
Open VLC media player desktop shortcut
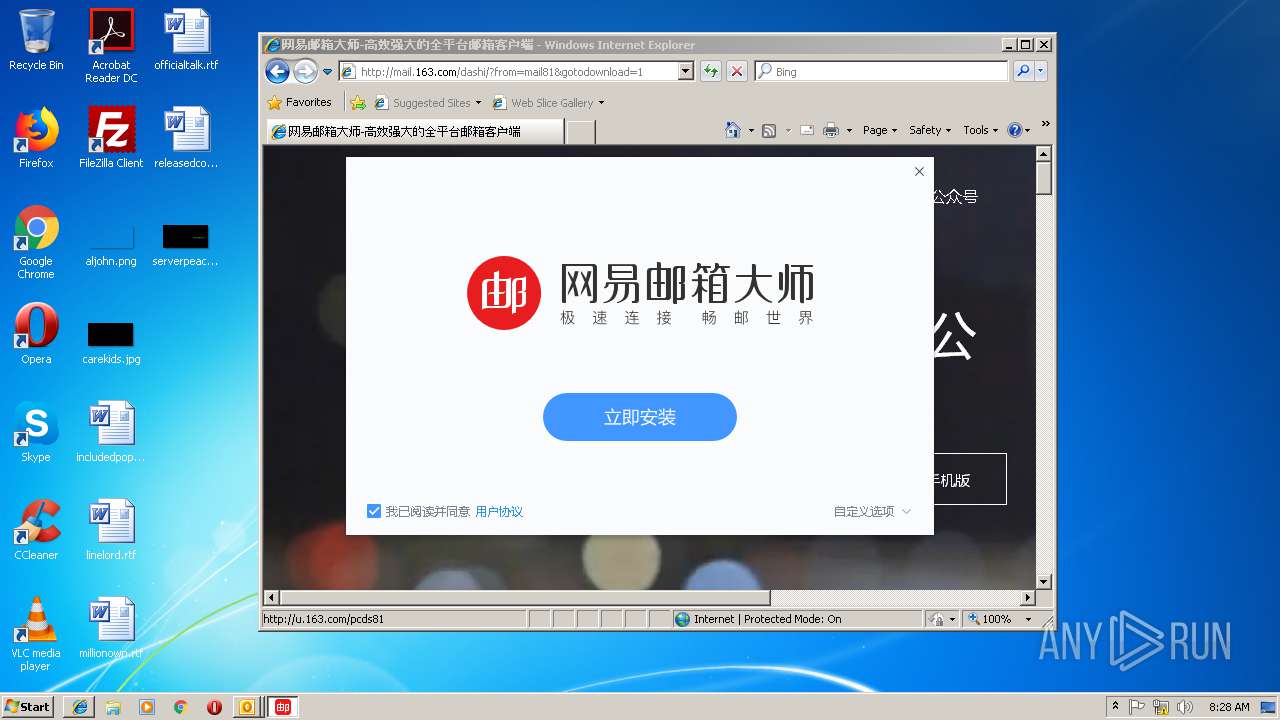(36, 633)
